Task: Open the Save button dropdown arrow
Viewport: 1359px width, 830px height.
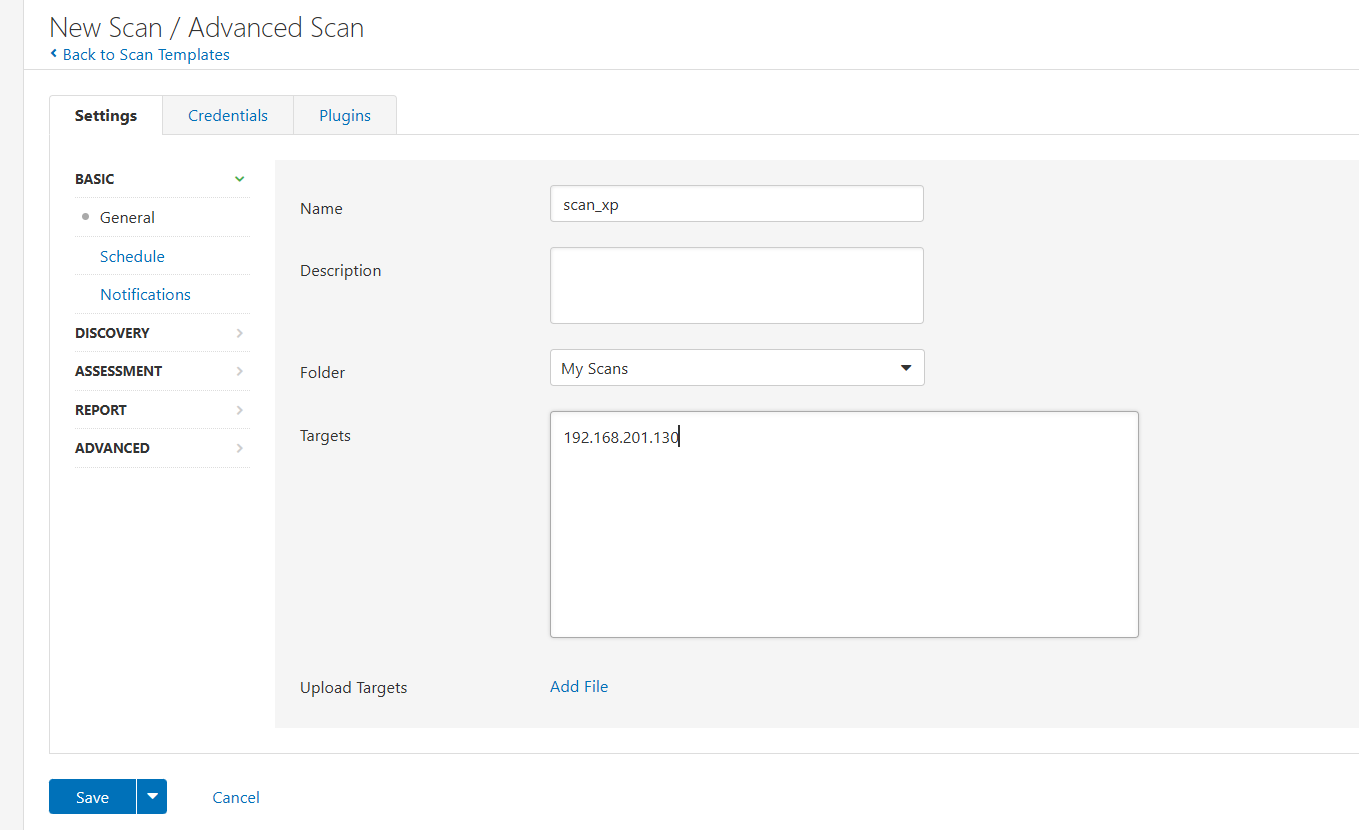Action: (x=152, y=797)
